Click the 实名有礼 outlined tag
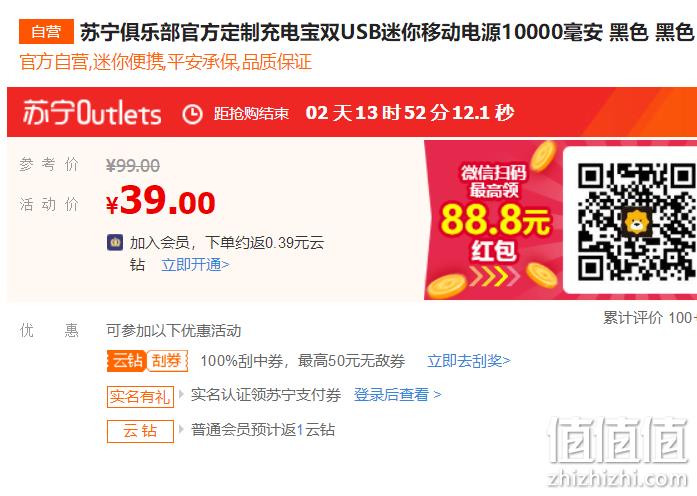697x496 pixels. point(140,396)
